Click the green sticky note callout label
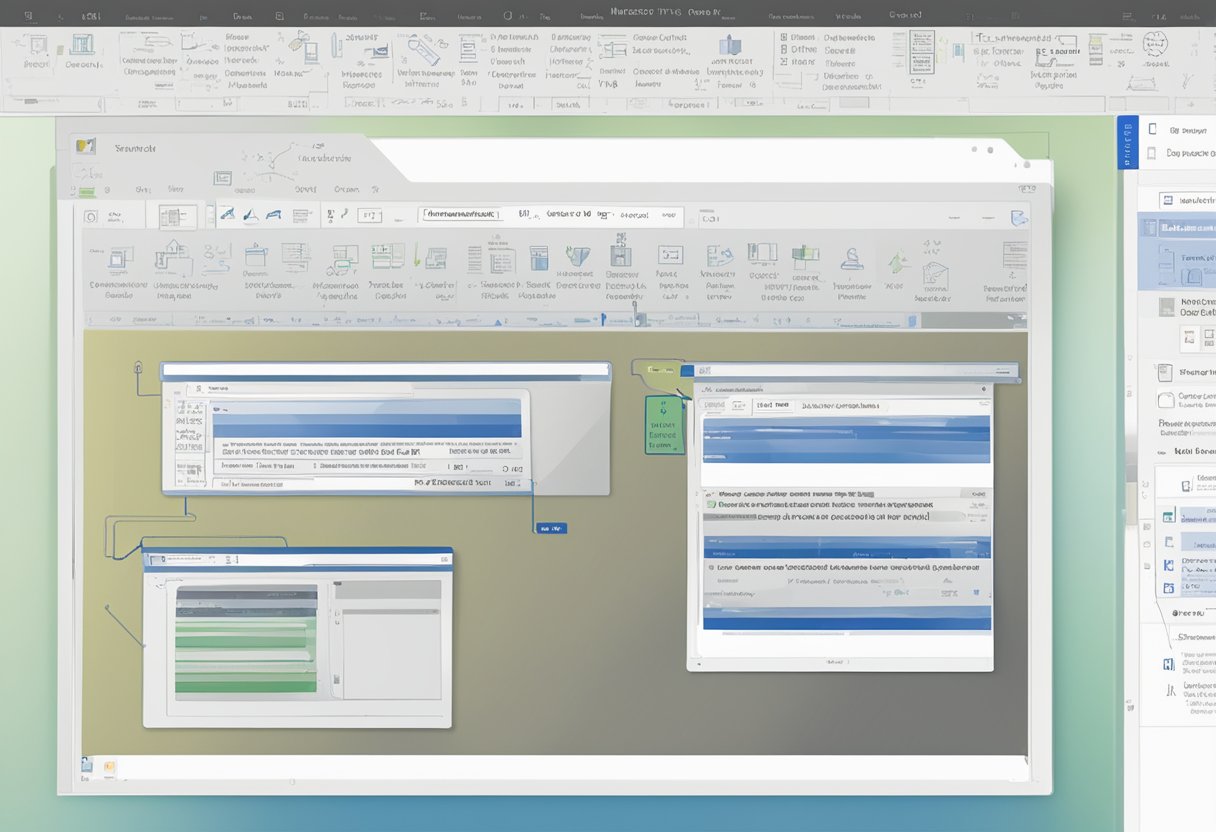 661,425
